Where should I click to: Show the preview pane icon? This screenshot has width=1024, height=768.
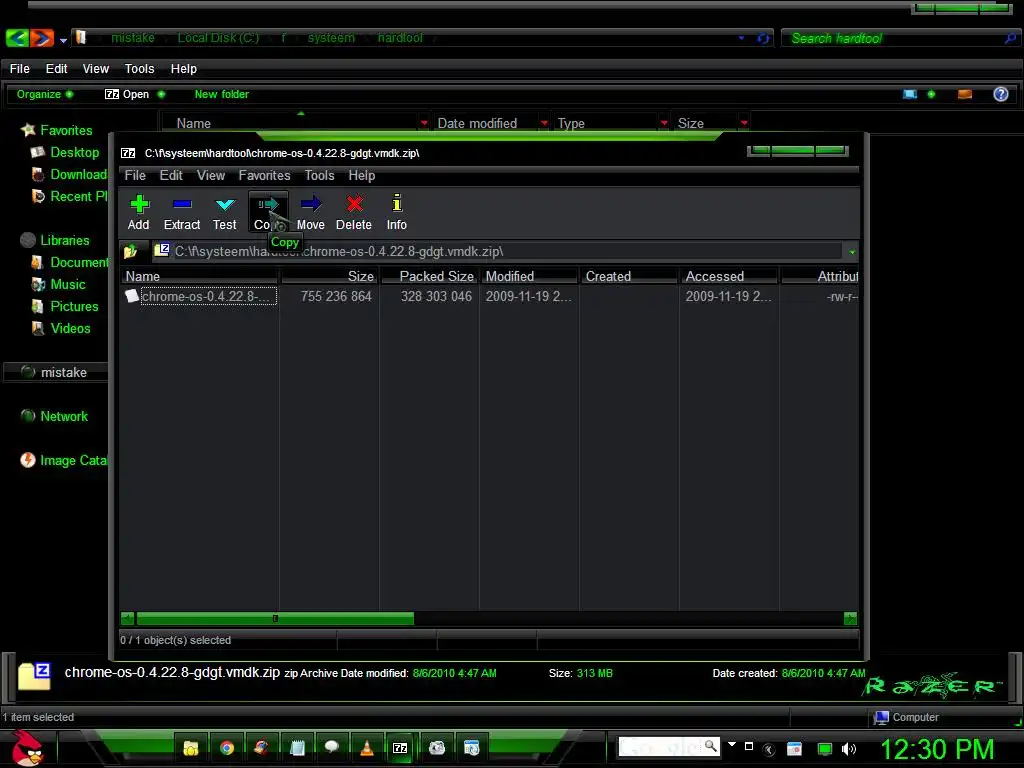coord(965,94)
